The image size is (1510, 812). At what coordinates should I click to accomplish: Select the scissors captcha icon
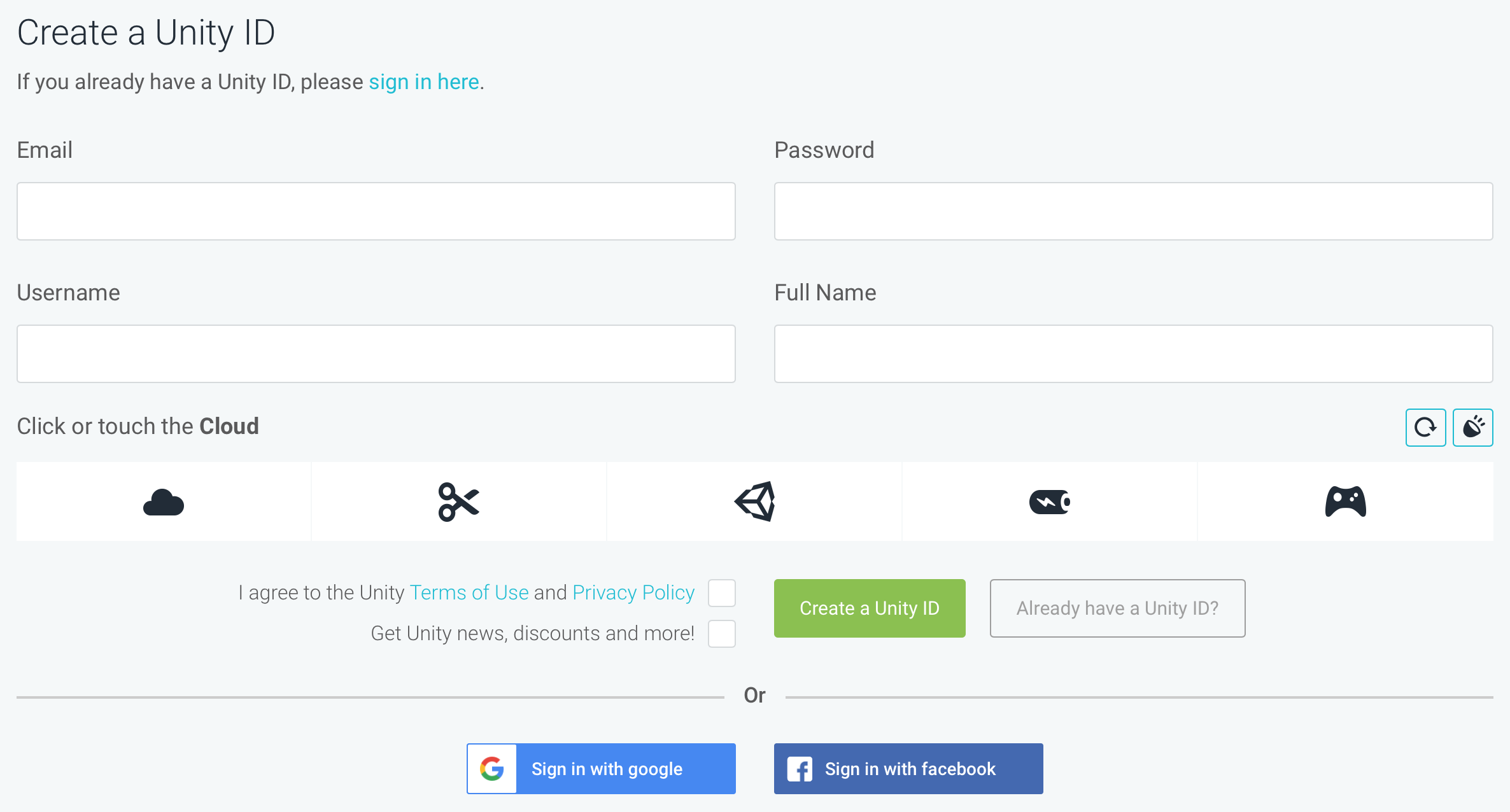pos(458,502)
